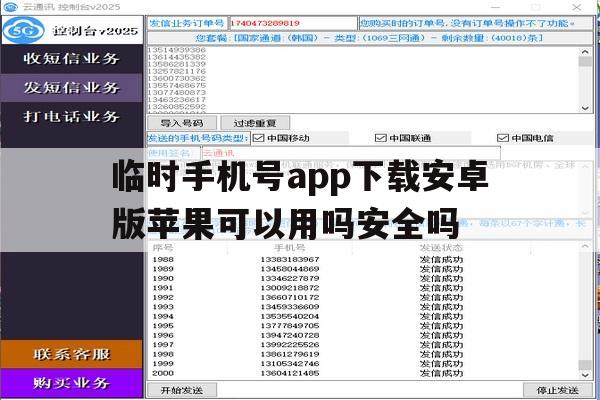Click the 发送的手机号码类型 label

[198, 138]
